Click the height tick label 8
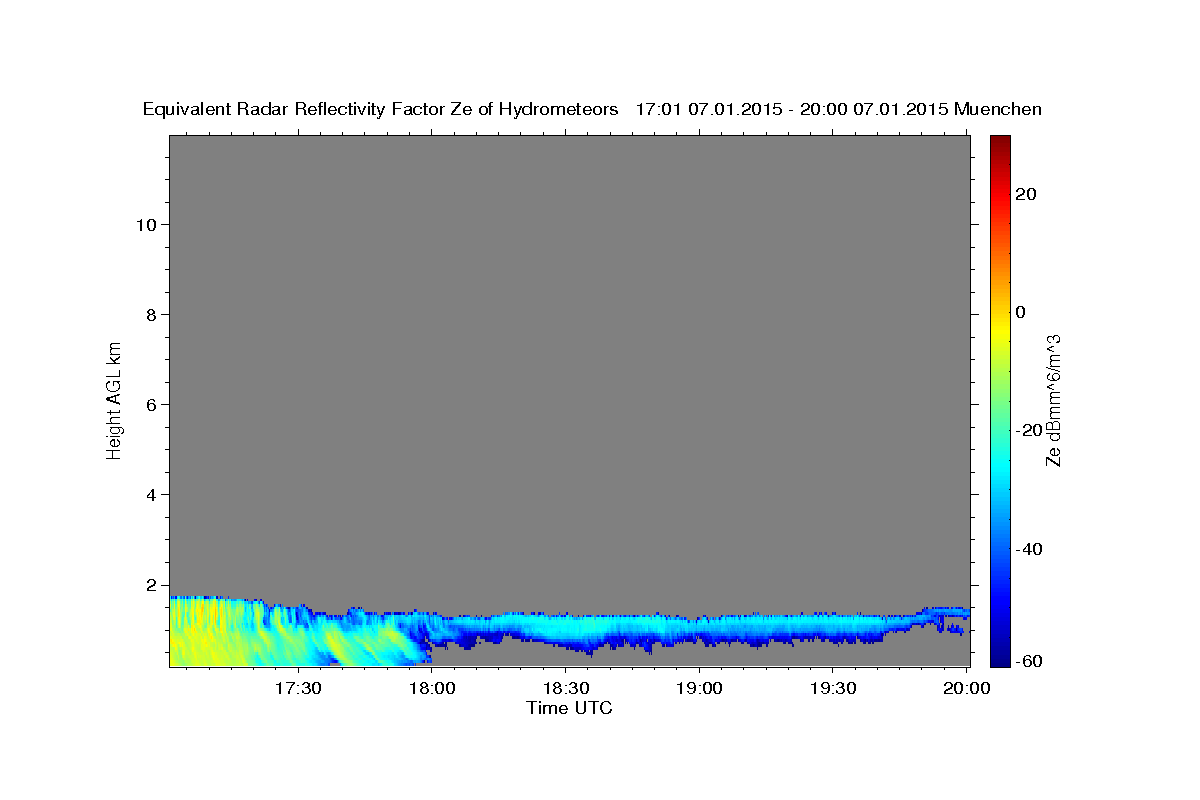This screenshot has width=1200, height=800. 152,315
